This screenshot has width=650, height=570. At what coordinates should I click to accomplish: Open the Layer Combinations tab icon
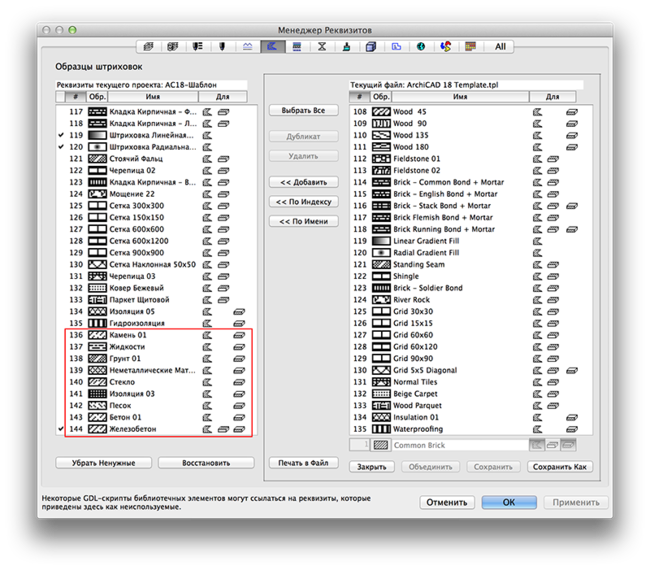point(173,46)
